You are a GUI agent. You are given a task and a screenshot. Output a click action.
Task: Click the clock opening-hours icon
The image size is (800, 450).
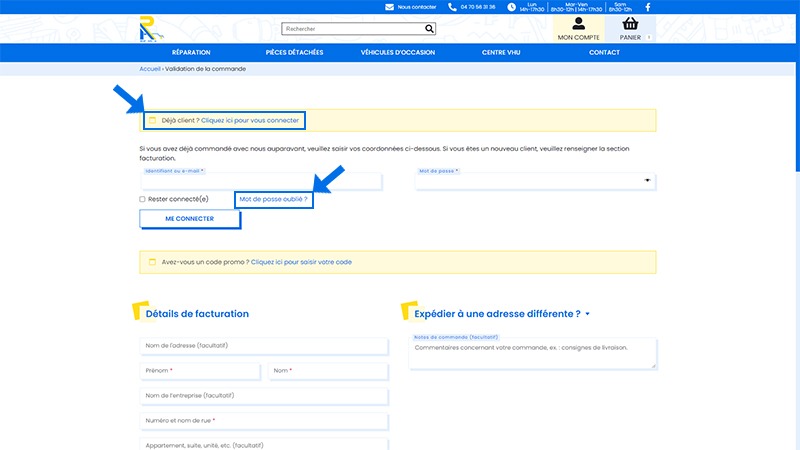coord(511,7)
